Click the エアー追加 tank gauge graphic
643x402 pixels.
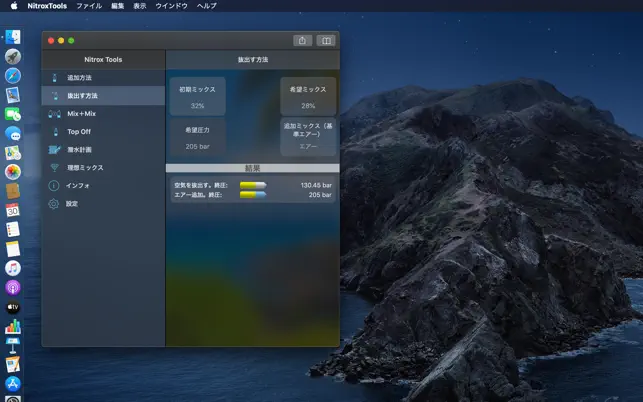[253, 195]
